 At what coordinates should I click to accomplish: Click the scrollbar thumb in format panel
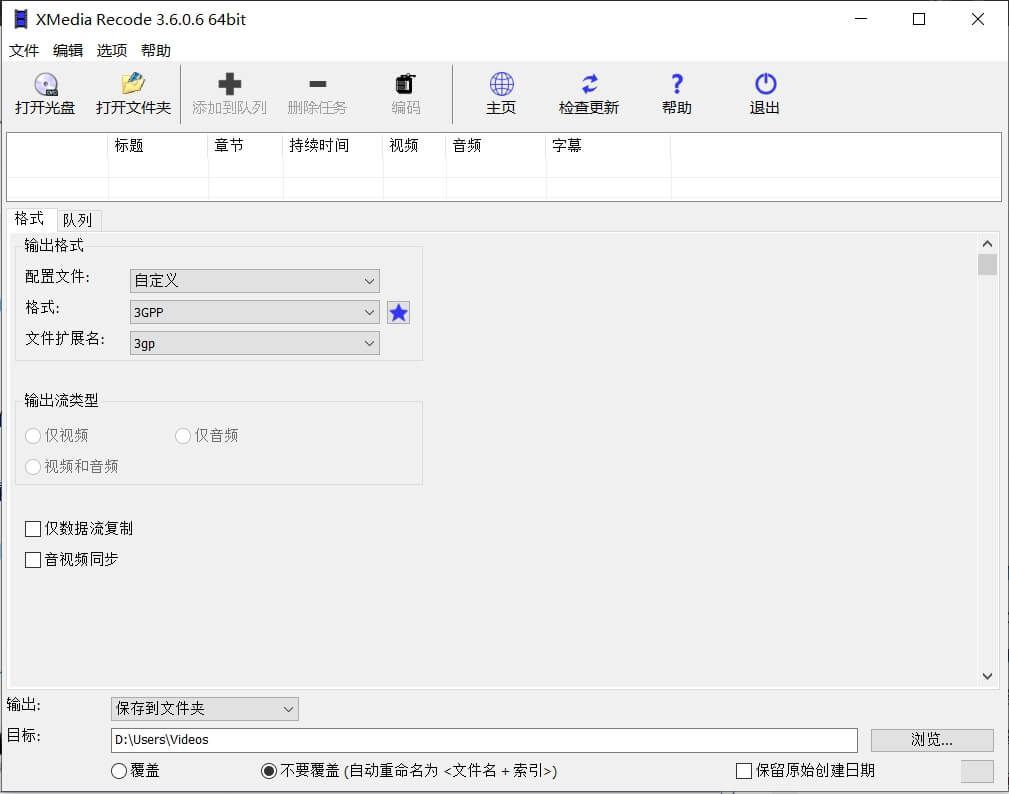point(987,264)
